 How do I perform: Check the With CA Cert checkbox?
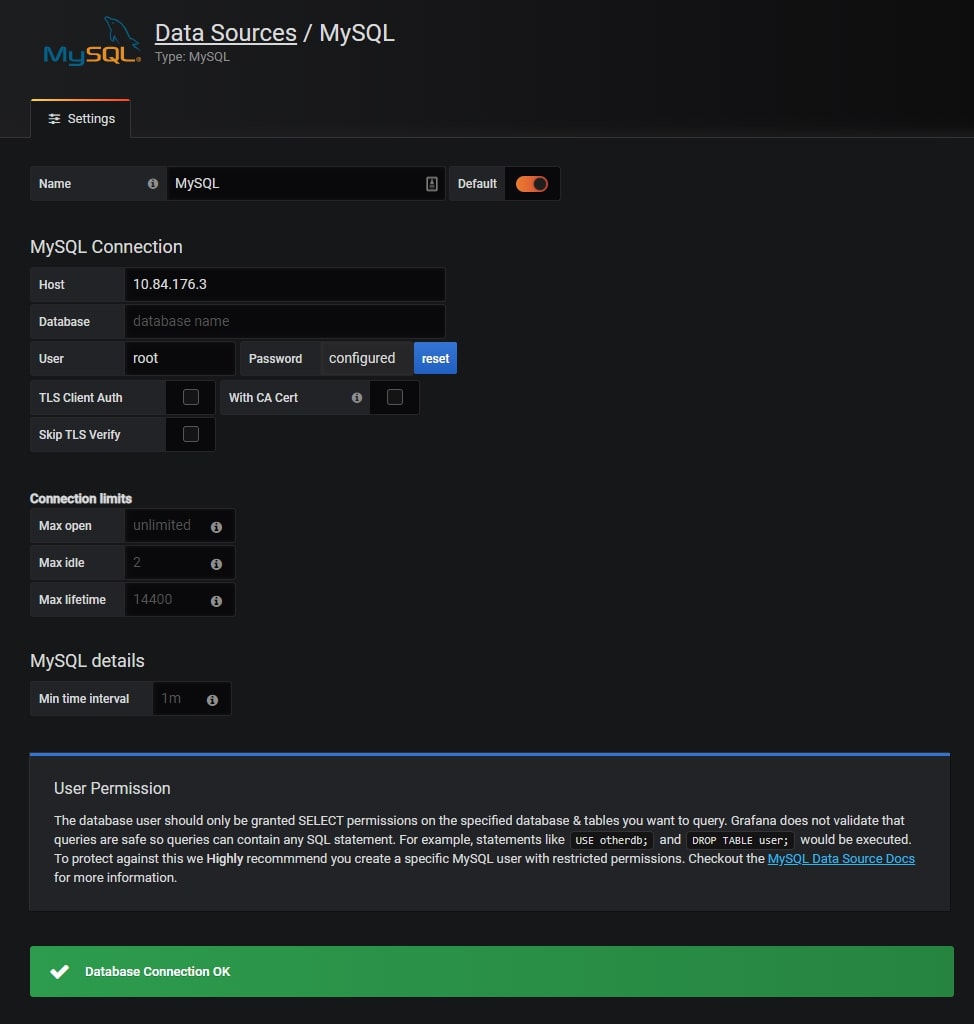pyautogui.click(x=395, y=397)
